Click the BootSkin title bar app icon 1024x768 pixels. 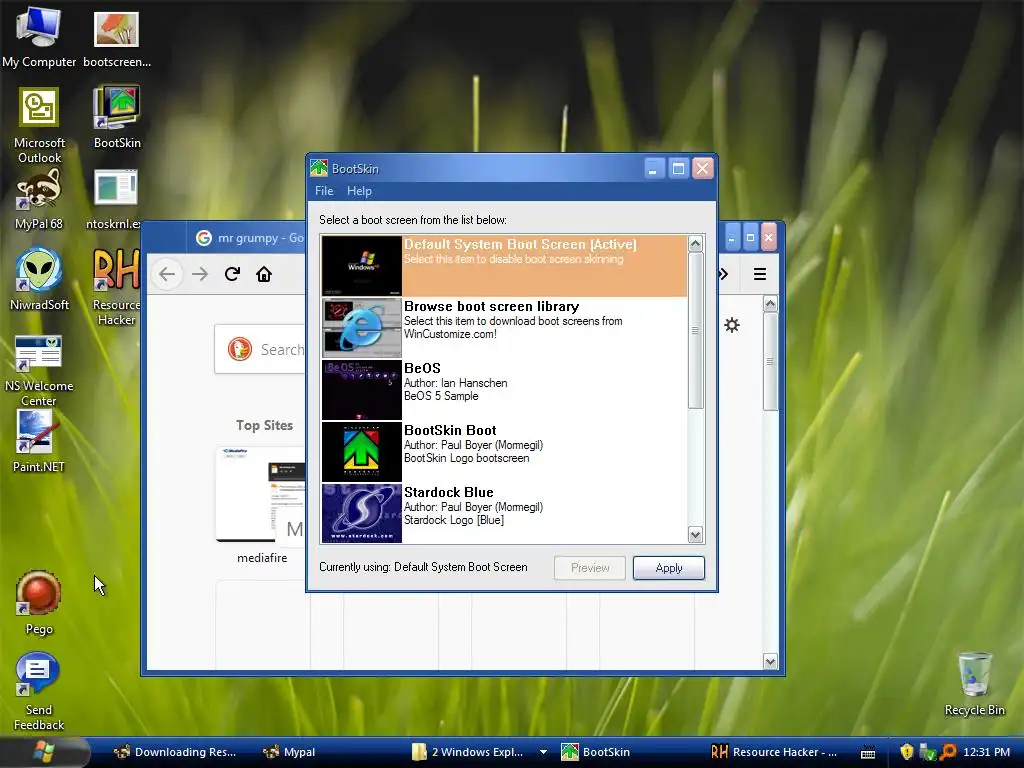pyautogui.click(x=319, y=168)
